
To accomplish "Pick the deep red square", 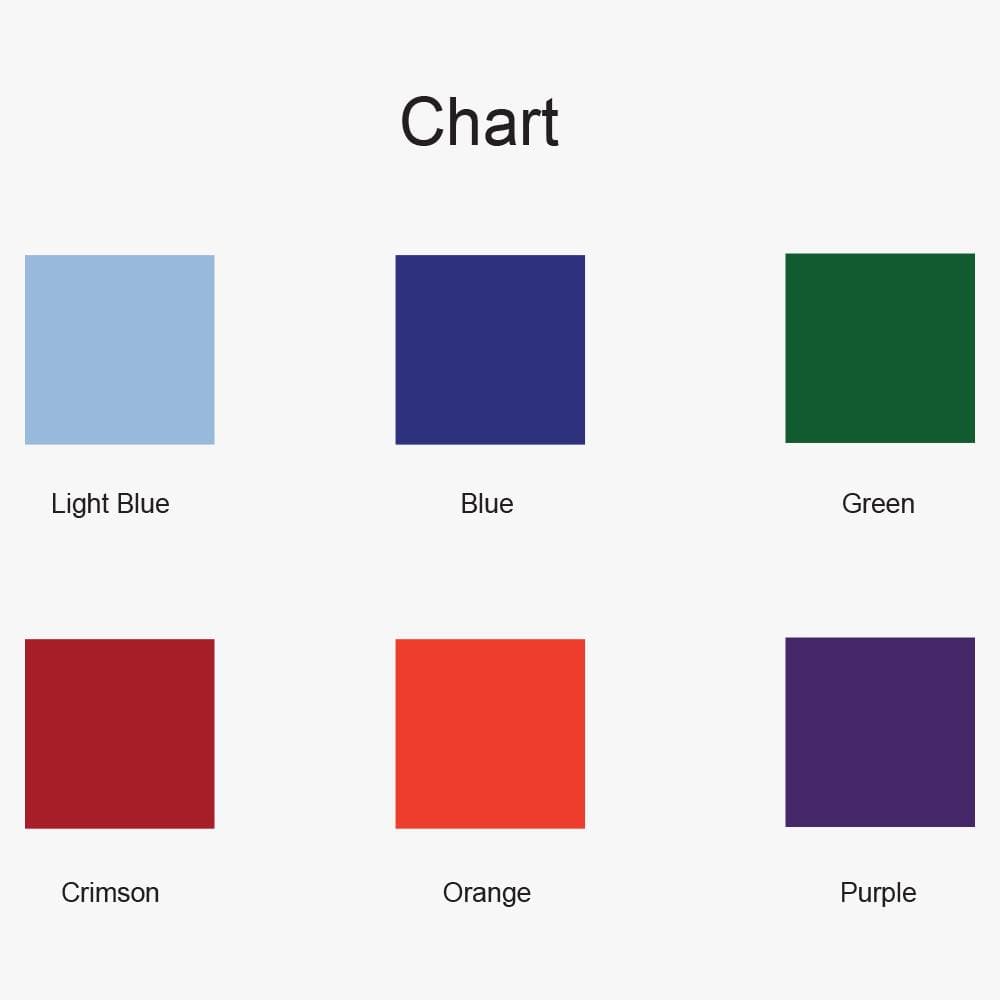I will (x=119, y=733).
